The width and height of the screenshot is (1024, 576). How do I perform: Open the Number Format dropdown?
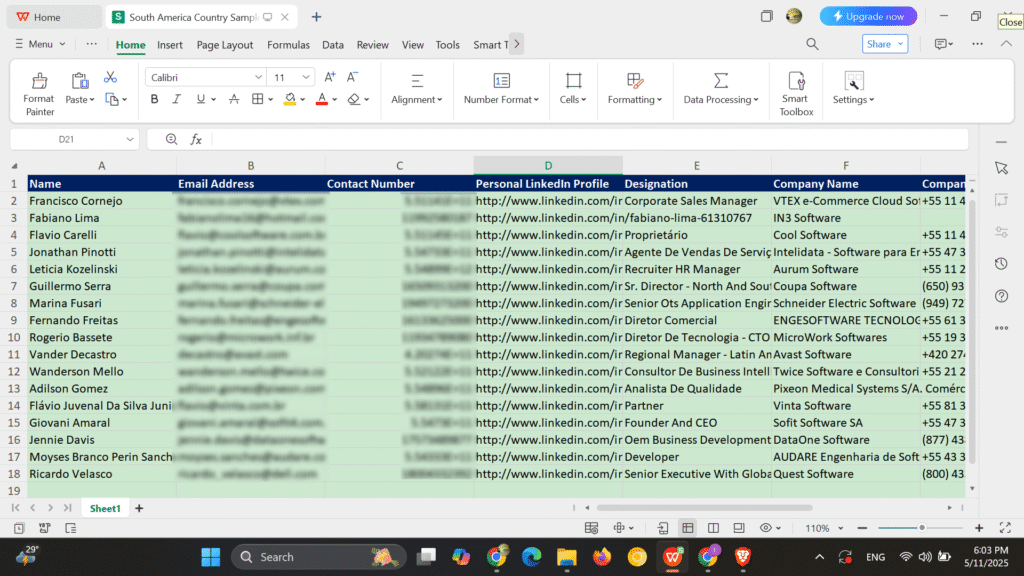pyautogui.click(x=501, y=89)
